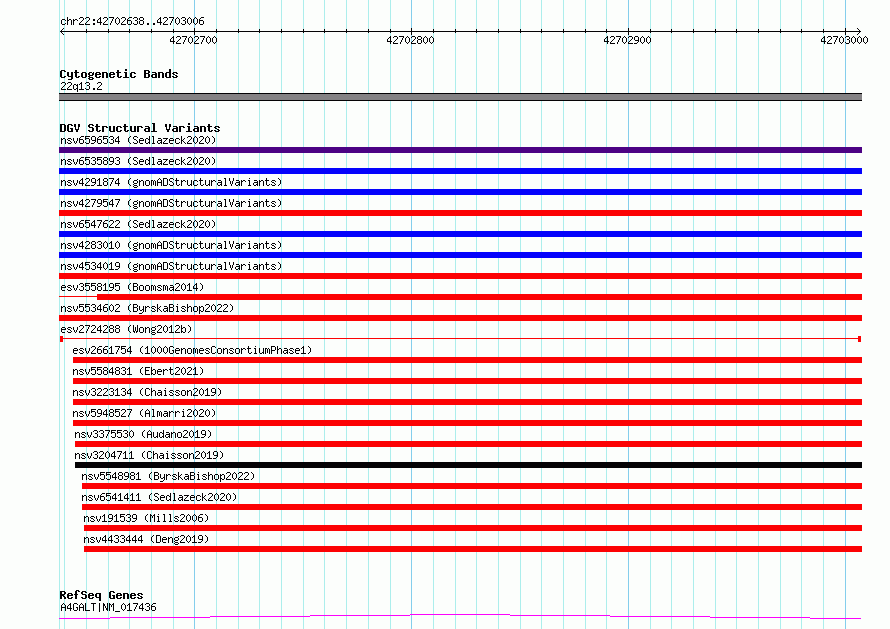Click ruler position 42703000
The height and width of the screenshot is (629, 890).
click(x=844, y=40)
